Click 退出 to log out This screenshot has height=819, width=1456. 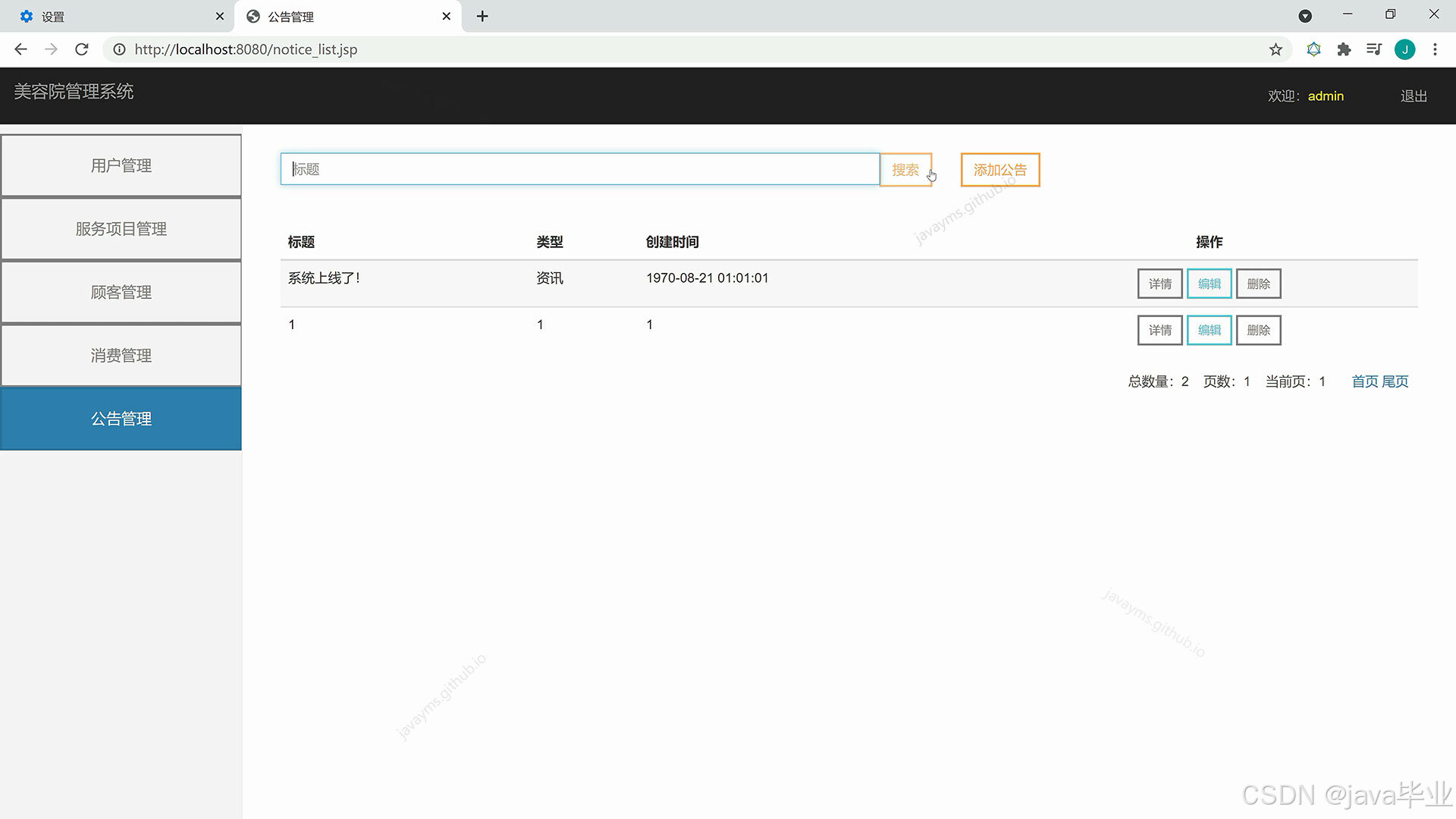(x=1414, y=96)
